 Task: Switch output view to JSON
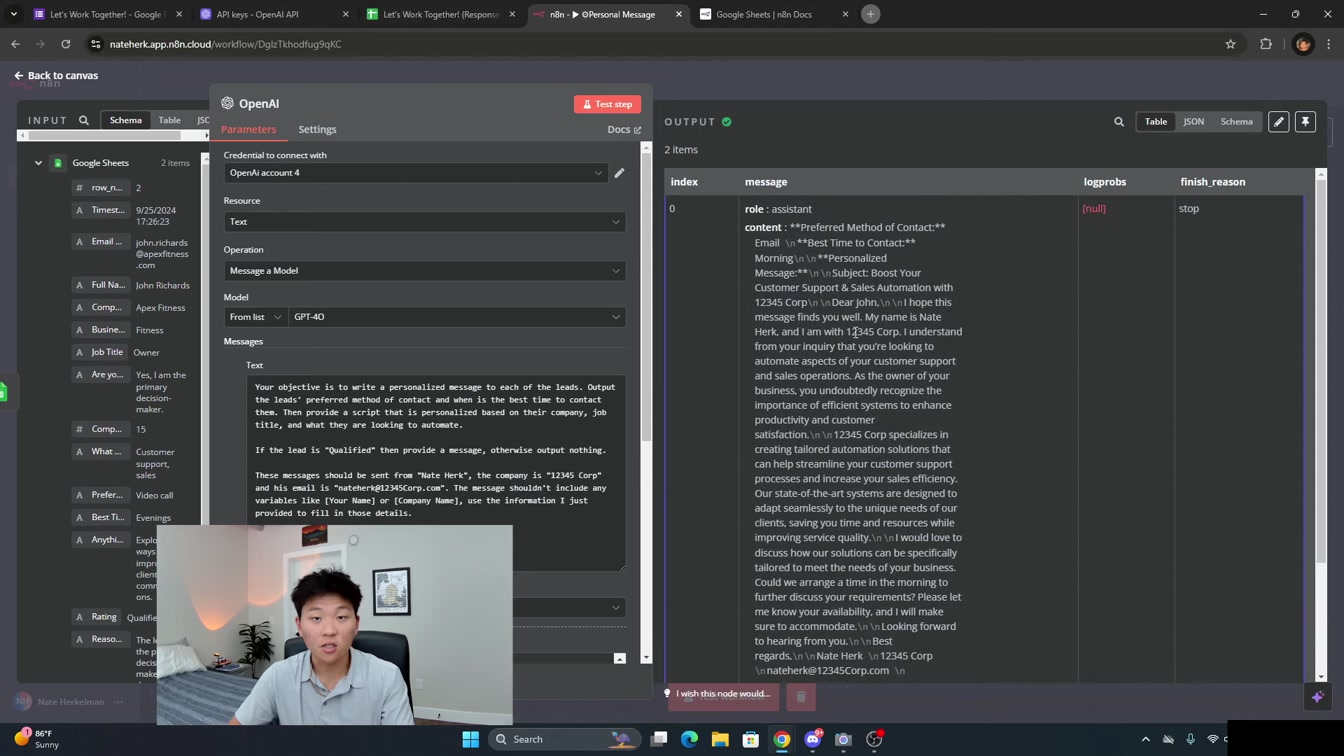(x=1194, y=122)
